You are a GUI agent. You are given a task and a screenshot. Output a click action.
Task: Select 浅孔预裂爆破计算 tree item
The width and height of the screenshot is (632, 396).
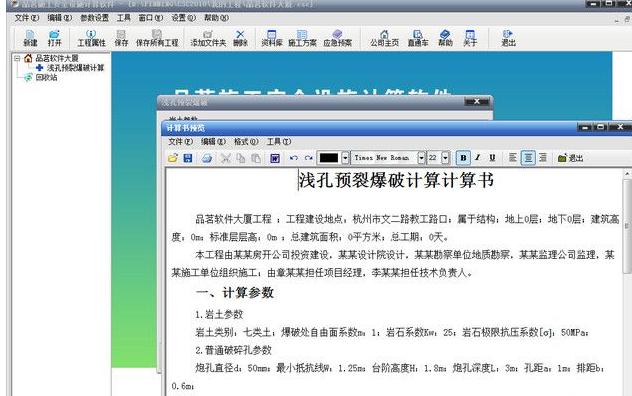coord(75,68)
